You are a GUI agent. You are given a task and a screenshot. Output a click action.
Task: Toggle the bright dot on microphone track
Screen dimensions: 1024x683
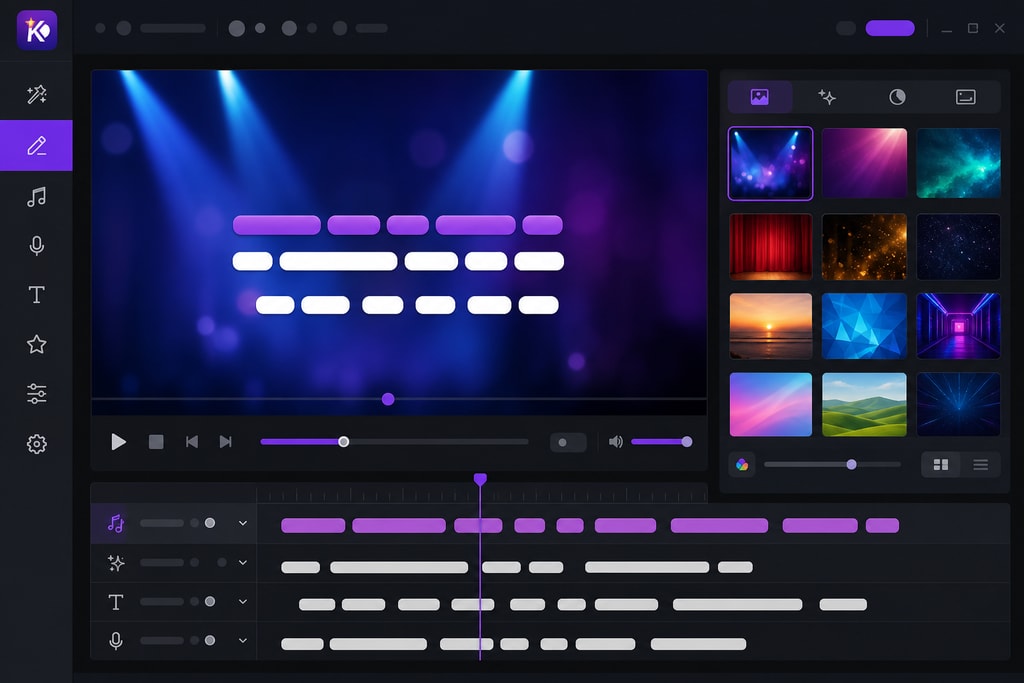pos(210,641)
